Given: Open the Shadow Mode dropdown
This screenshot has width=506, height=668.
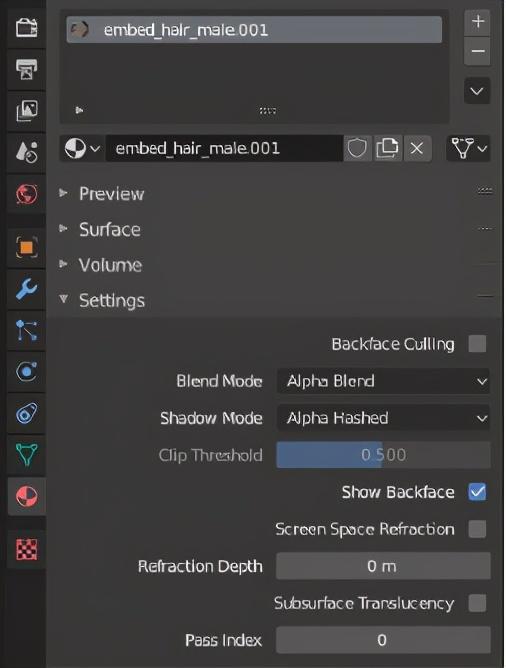Looking at the screenshot, I should 383,418.
